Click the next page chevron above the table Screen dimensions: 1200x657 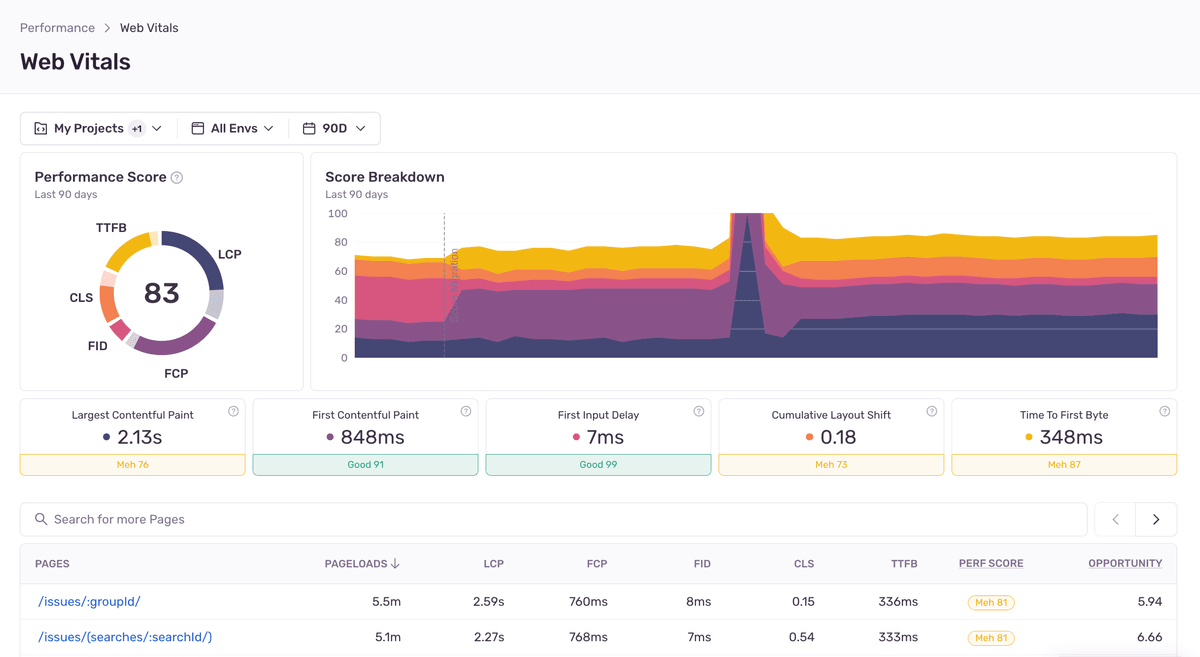(1156, 519)
